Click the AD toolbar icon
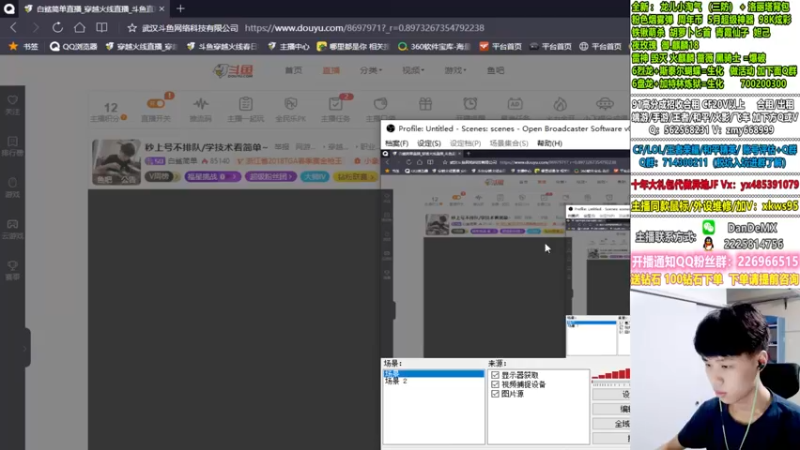This screenshot has height=450, width=800. click(x=515, y=104)
